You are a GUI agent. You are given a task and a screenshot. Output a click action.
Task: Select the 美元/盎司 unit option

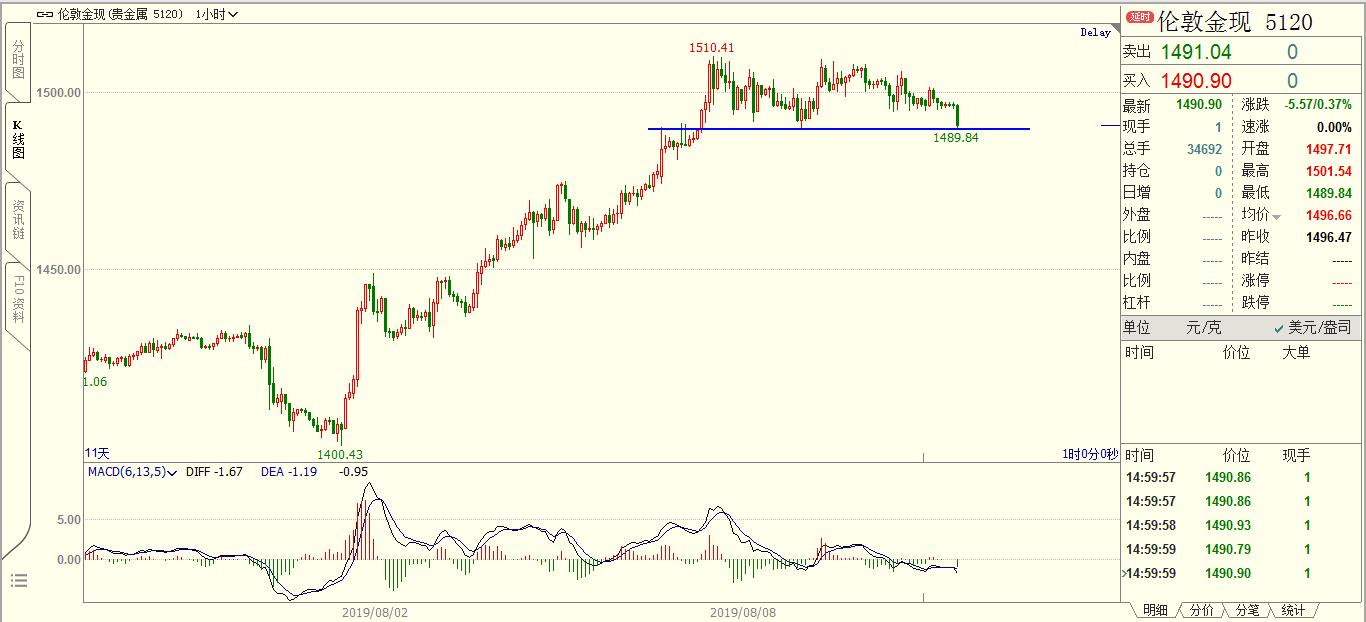click(x=1312, y=328)
